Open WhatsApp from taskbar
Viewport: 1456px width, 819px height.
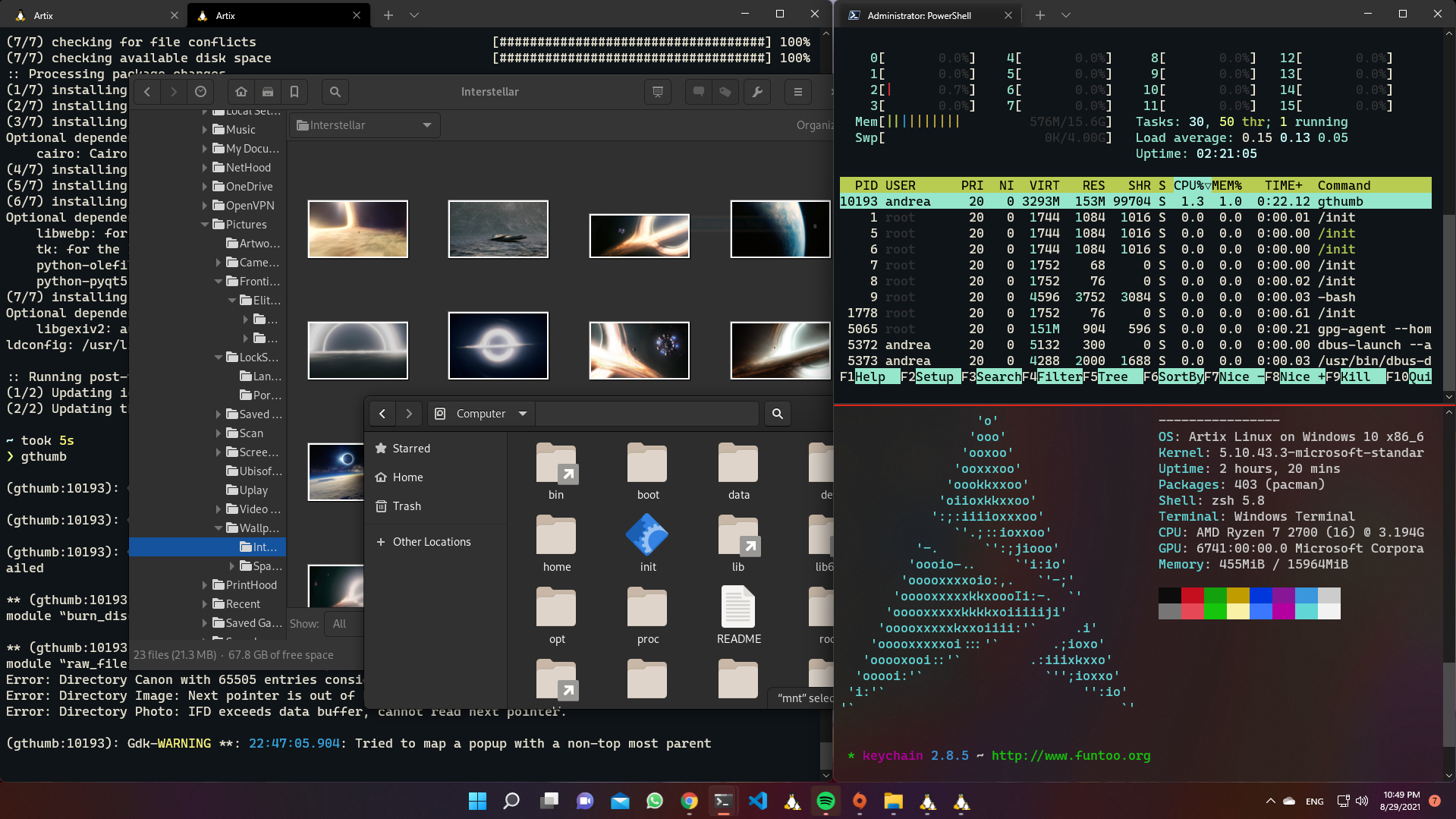click(655, 802)
